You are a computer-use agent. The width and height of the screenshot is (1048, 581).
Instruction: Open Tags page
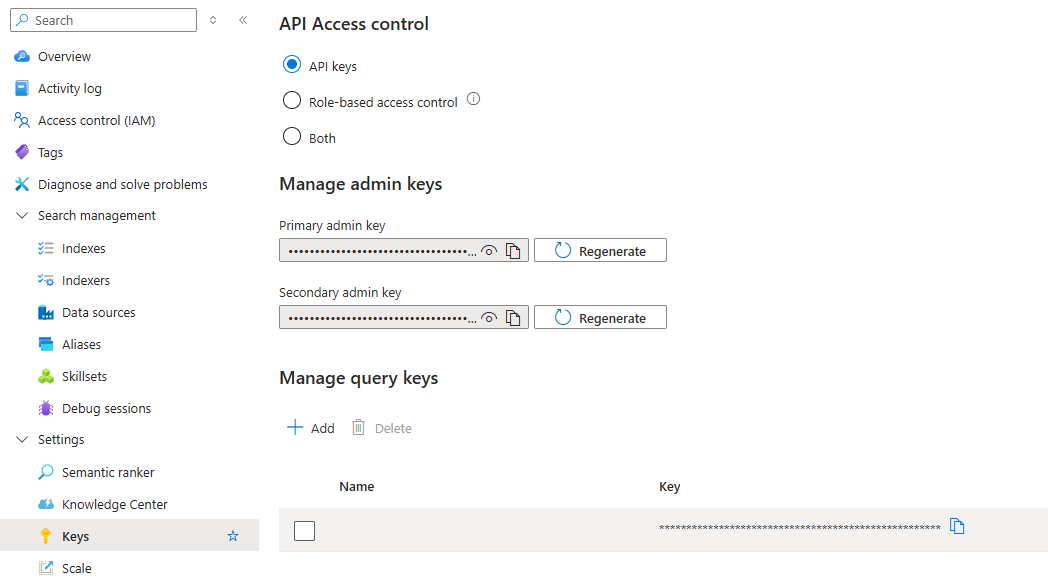(50, 152)
